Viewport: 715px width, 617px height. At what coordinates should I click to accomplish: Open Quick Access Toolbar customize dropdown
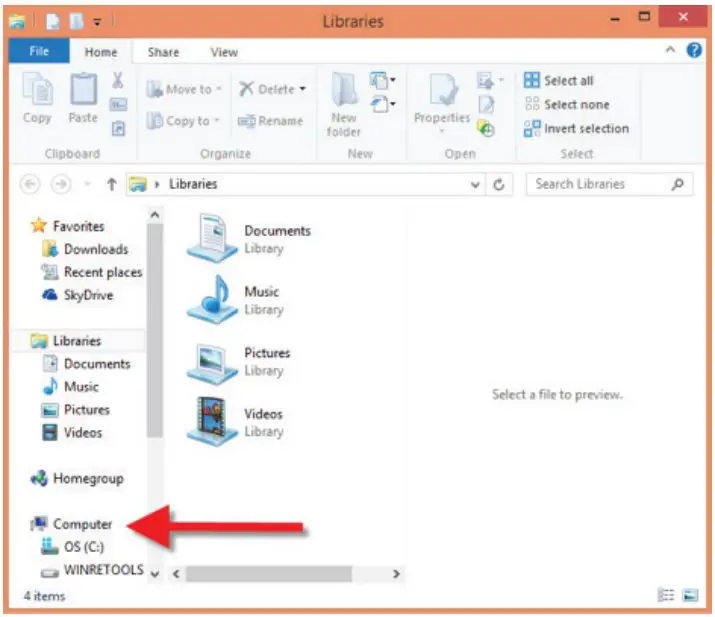tap(97, 21)
